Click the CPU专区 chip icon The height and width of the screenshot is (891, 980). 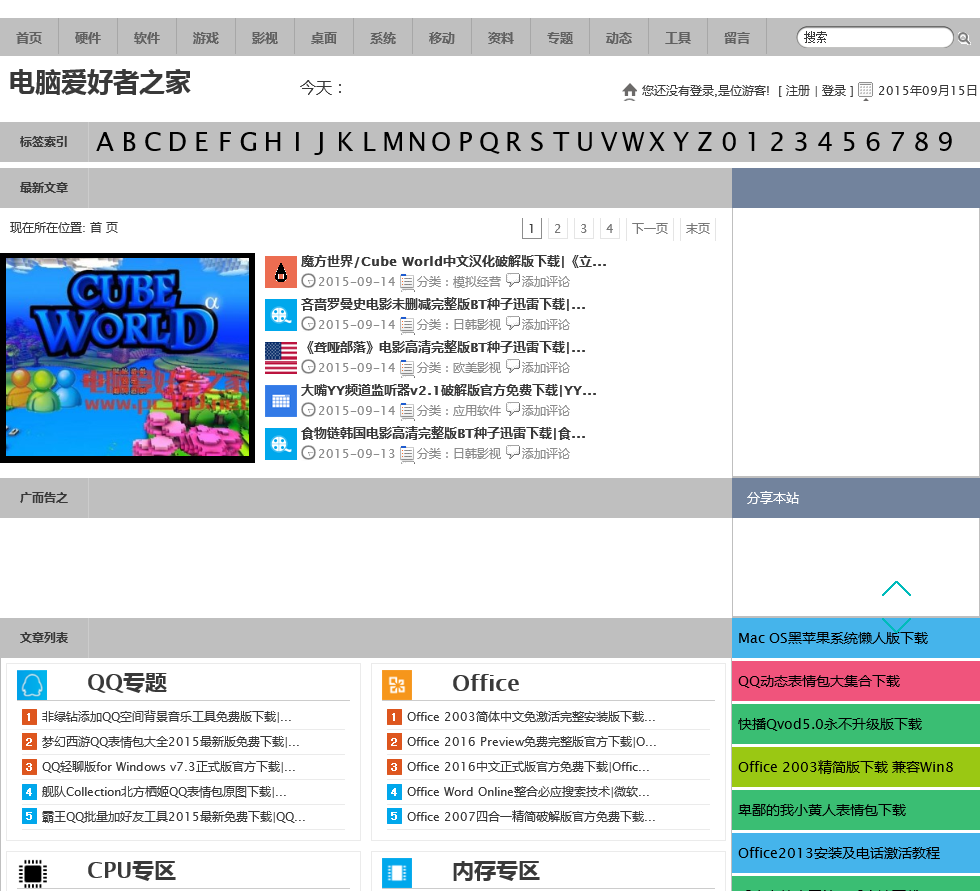(32, 872)
